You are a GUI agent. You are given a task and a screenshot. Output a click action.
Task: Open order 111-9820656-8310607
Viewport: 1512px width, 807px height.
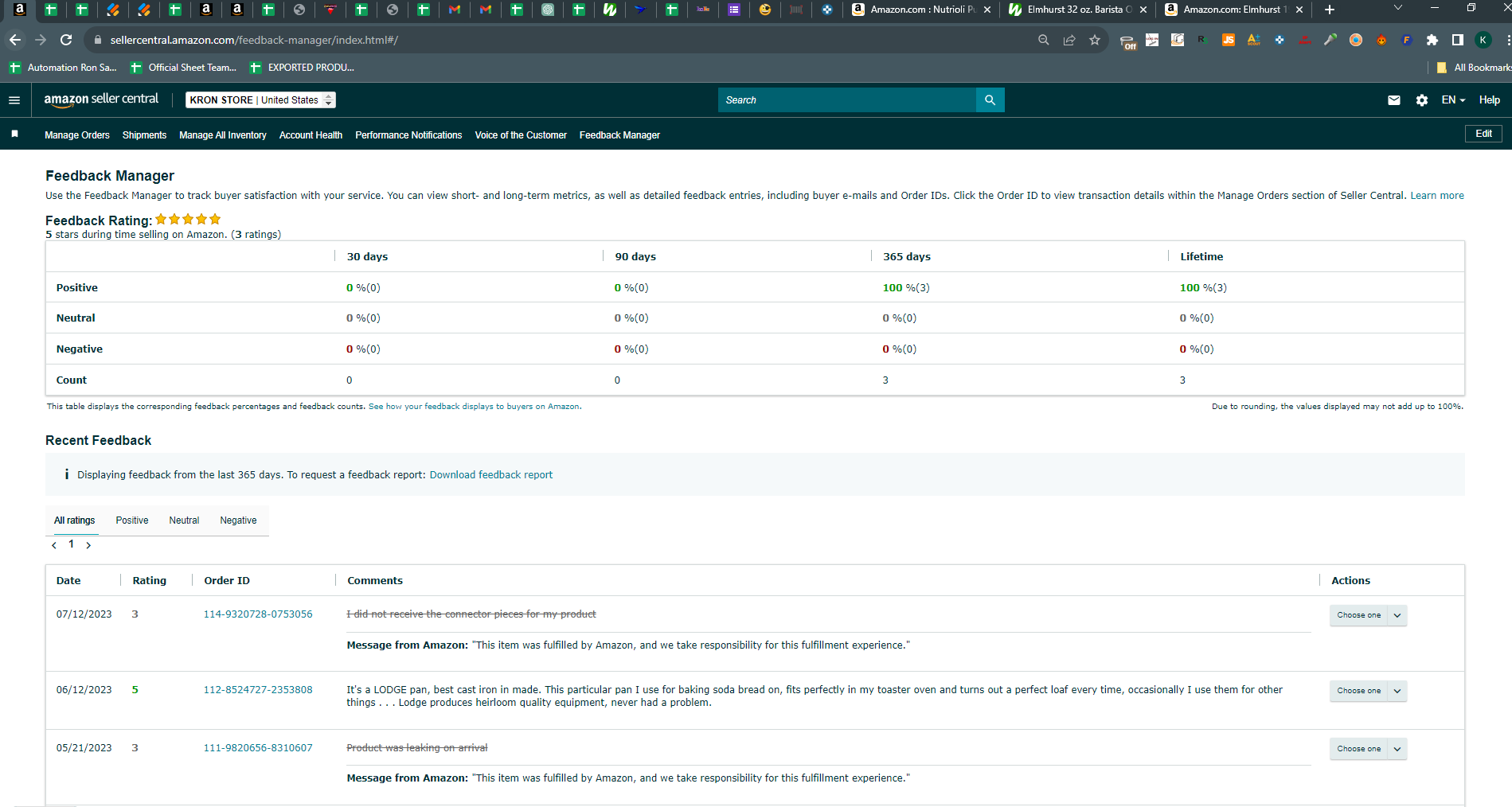[258, 748]
